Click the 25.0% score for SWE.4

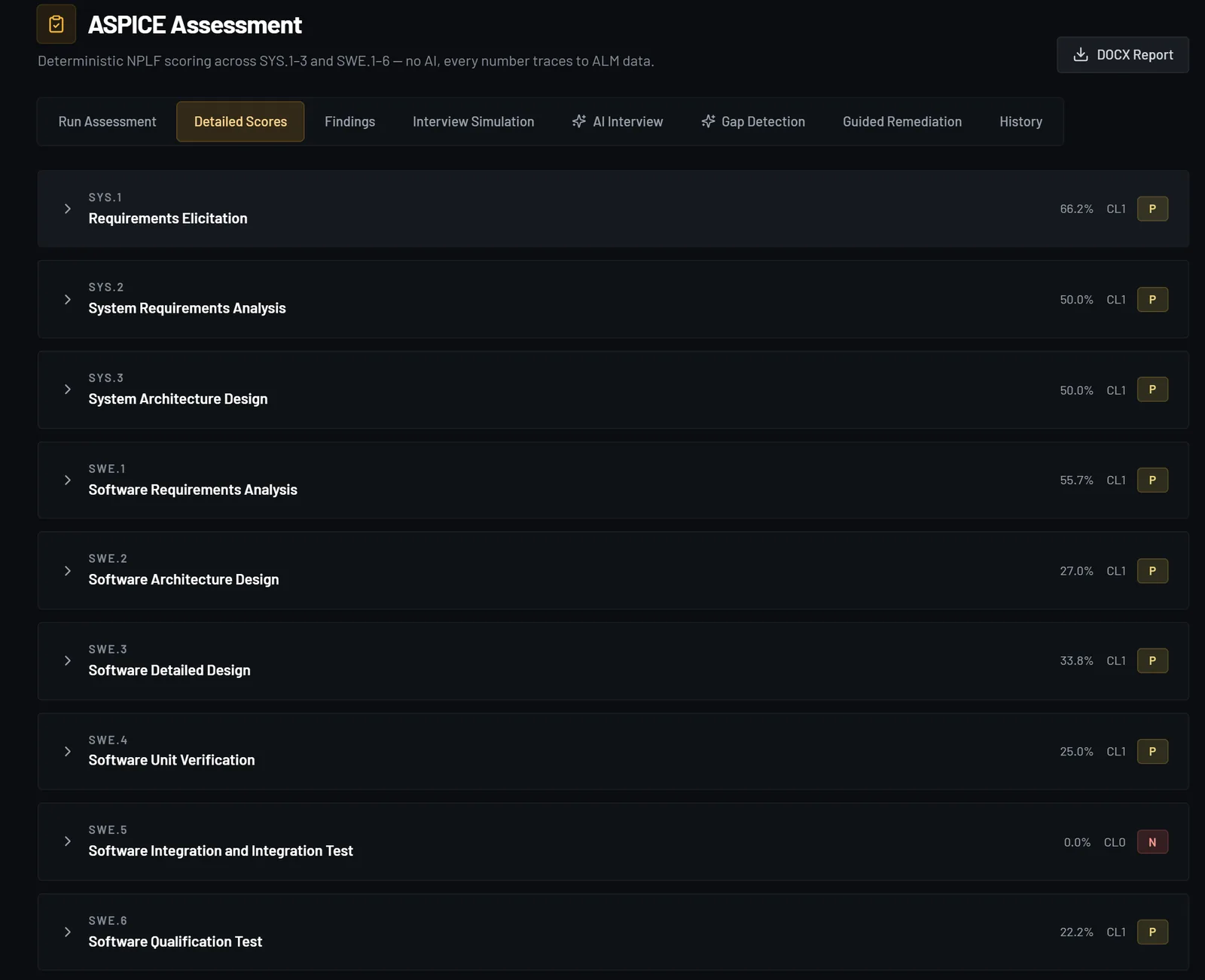point(1076,751)
